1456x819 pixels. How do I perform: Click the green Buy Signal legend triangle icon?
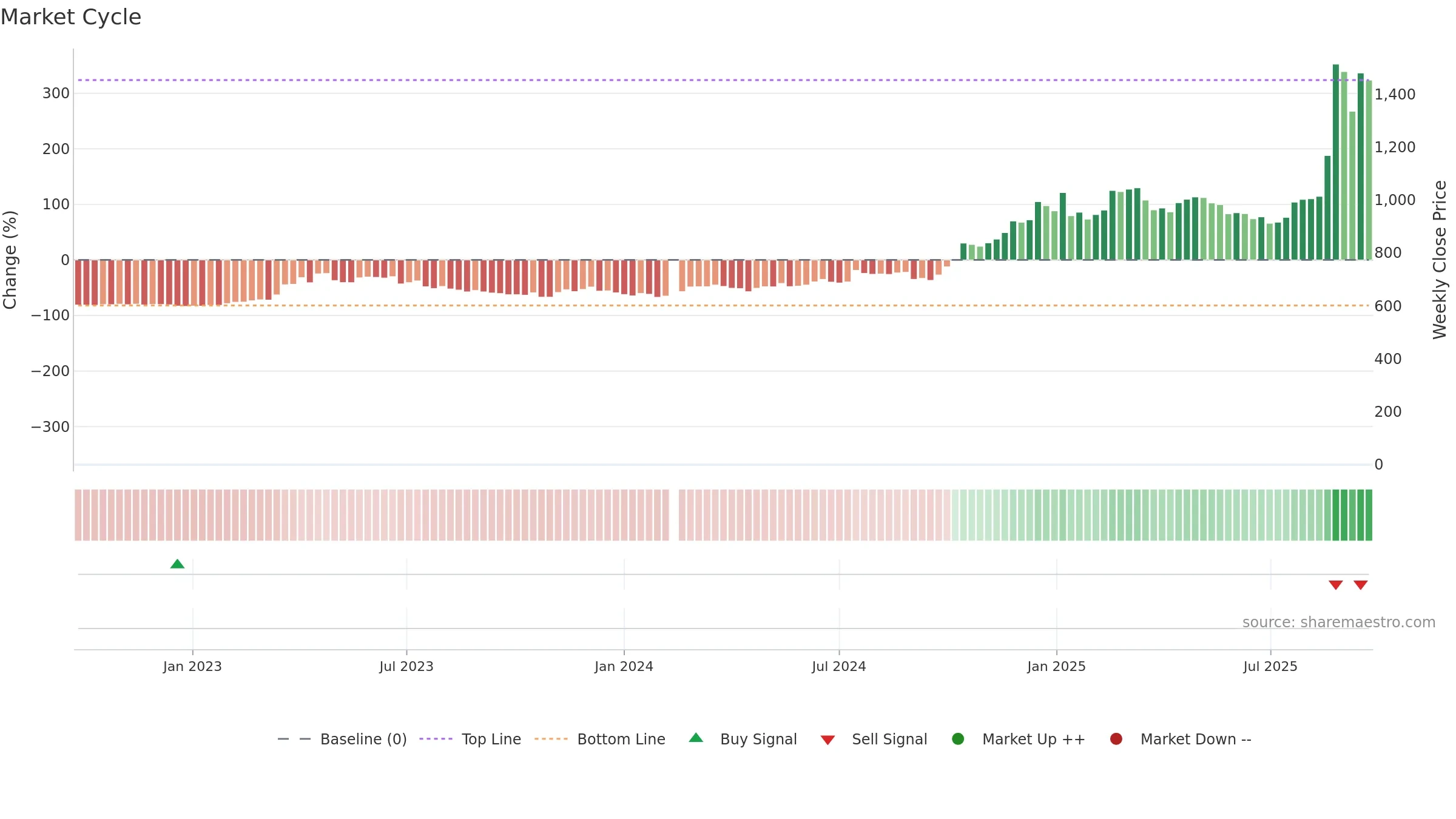696,738
